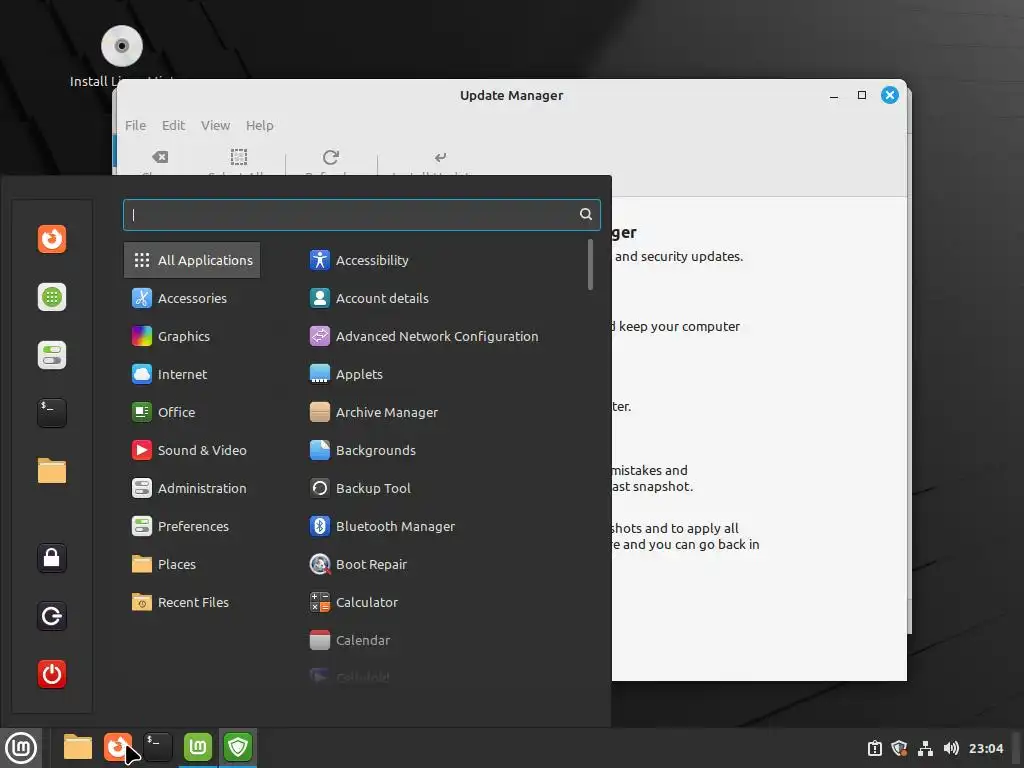This screenshot has height=768, width=1024.
Task: Close the Update Manager window
Action: point(889,95)
